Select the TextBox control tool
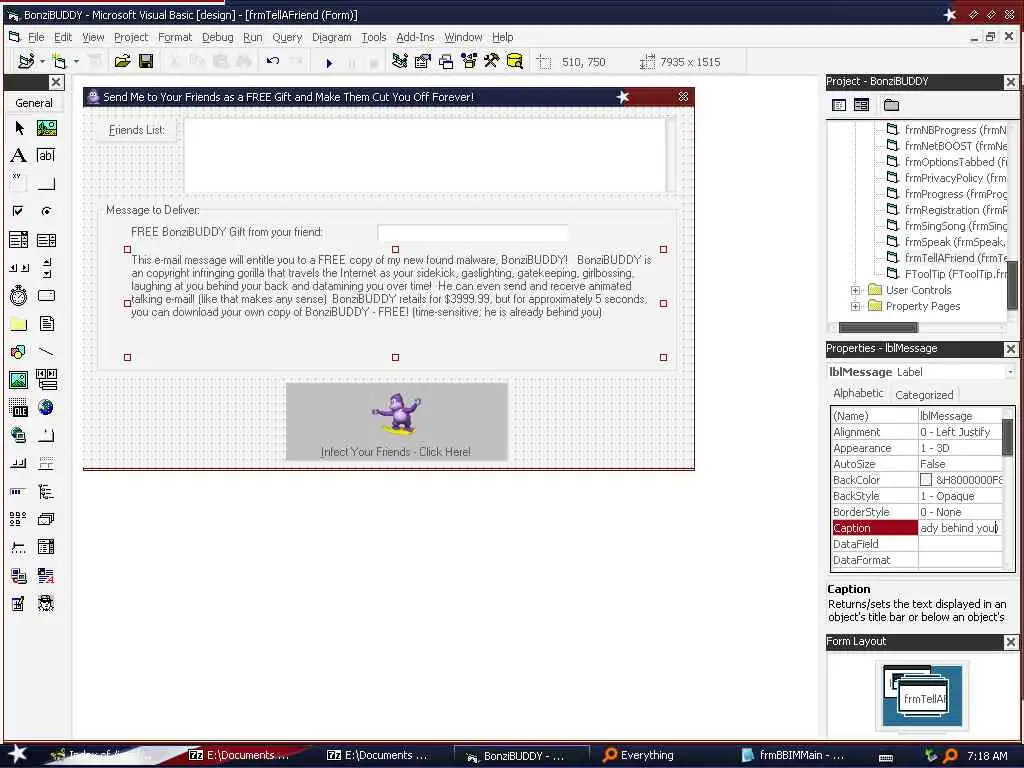The width and height of the screenshot is (1024, 768). point(46,155)
